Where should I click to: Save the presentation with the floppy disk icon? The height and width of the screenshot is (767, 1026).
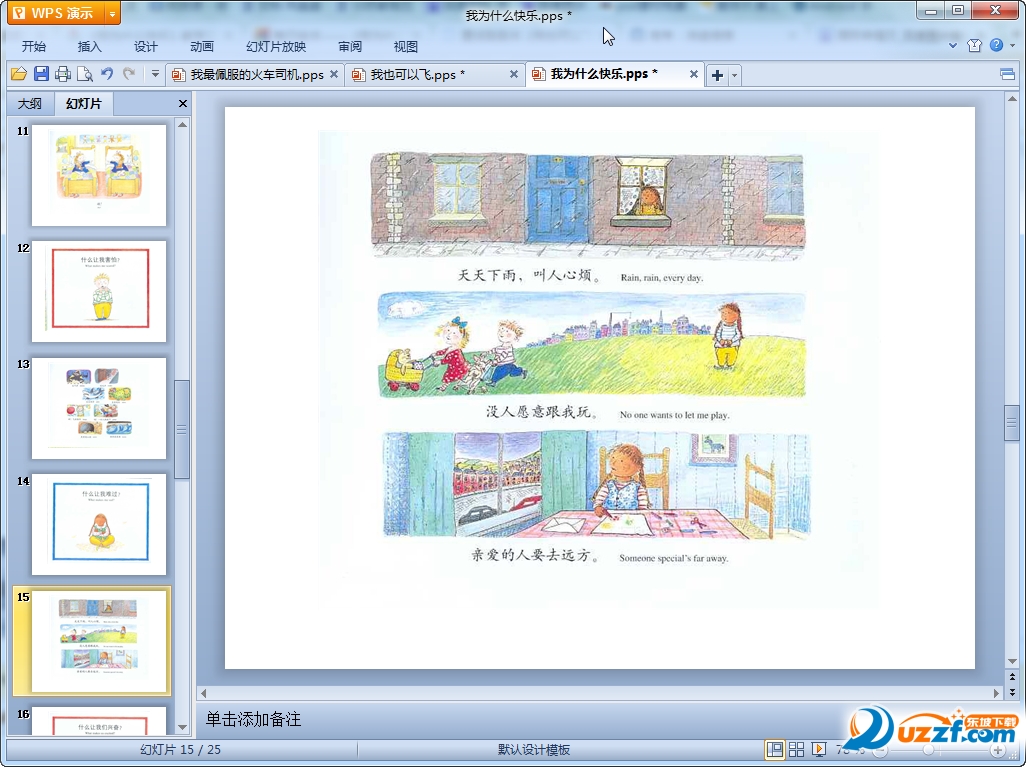point(41,74)
